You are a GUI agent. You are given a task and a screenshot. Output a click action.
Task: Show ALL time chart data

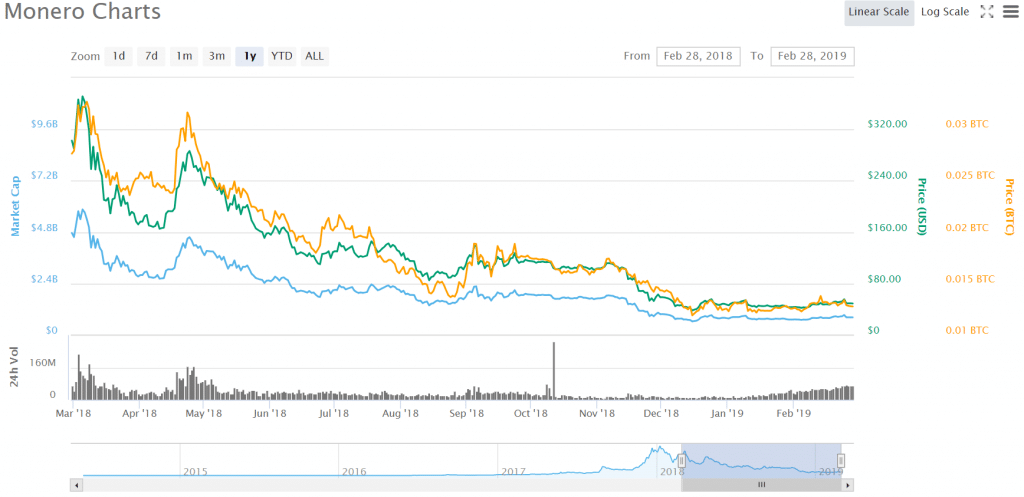[314, 56]
